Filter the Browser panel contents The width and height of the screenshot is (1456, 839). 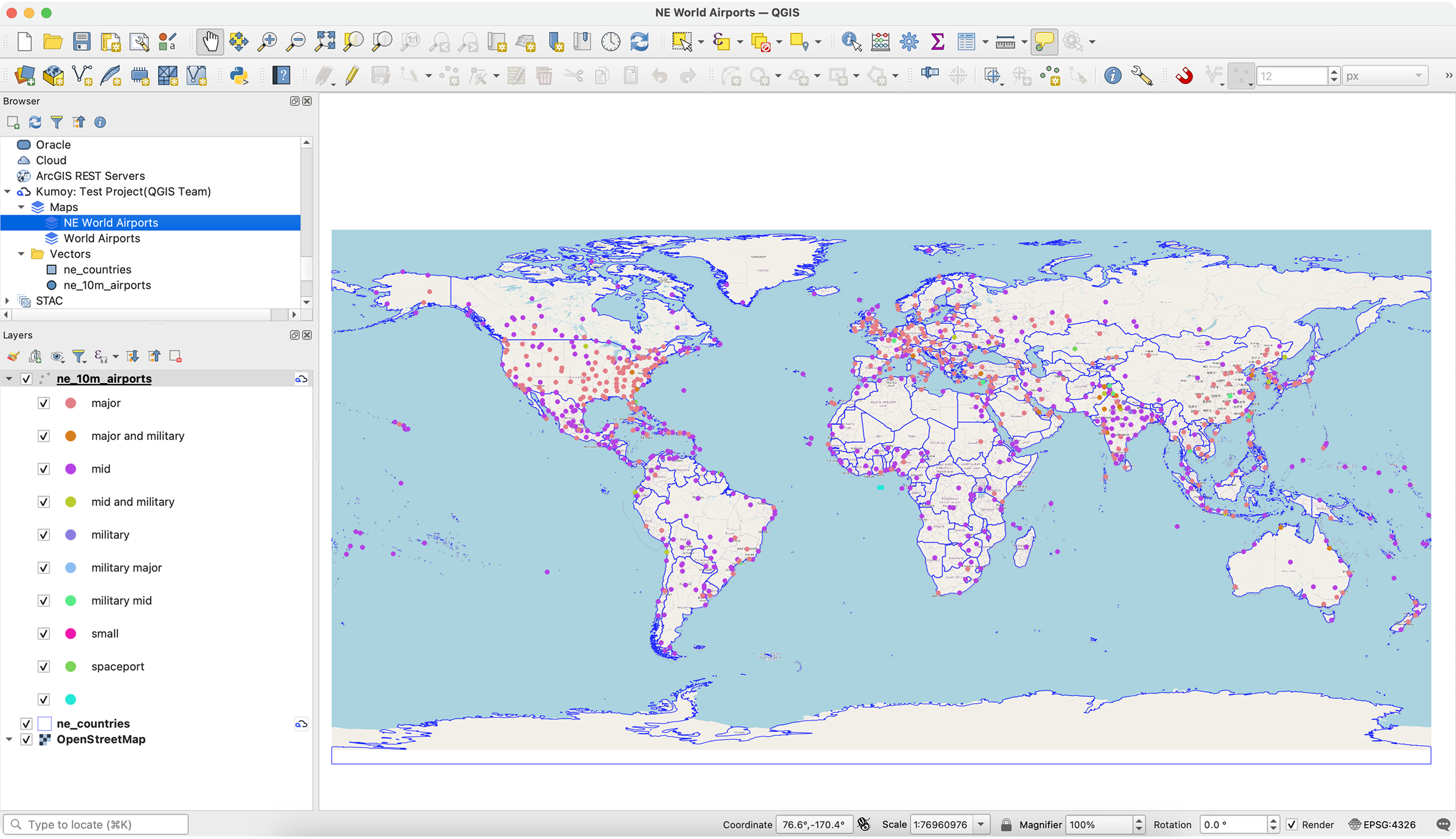point(56,122)
